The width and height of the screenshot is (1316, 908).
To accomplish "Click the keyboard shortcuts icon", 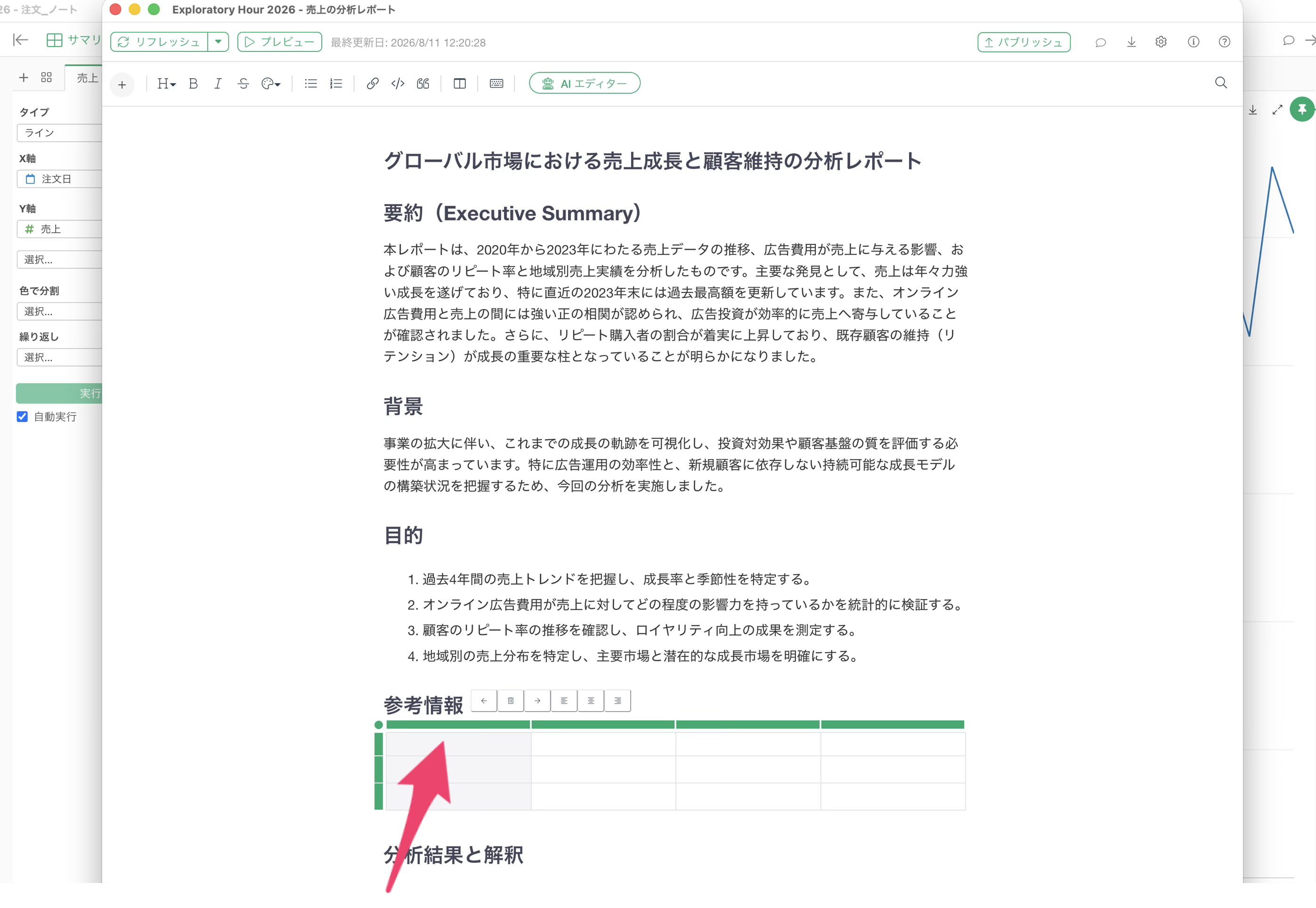I will pyautogui.click(x=496, y=84).
